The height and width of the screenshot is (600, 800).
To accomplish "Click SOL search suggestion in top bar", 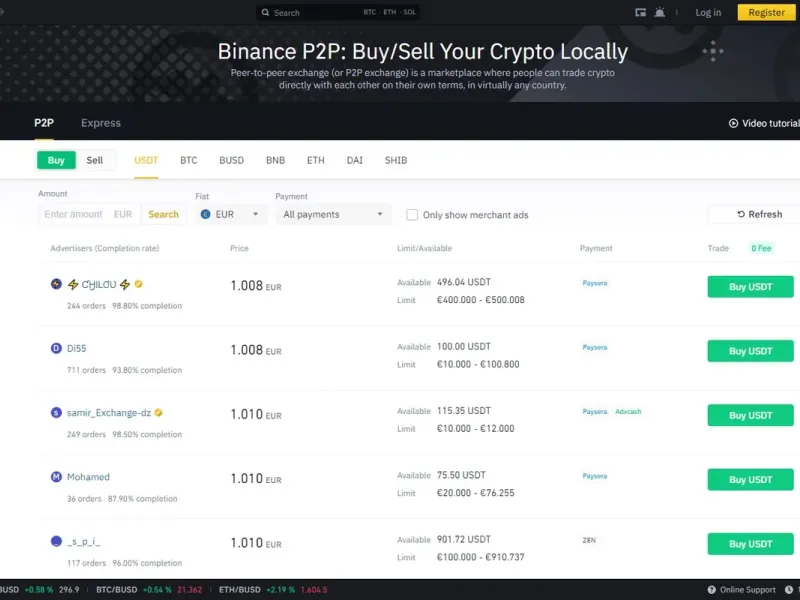I will coord(410,12).
